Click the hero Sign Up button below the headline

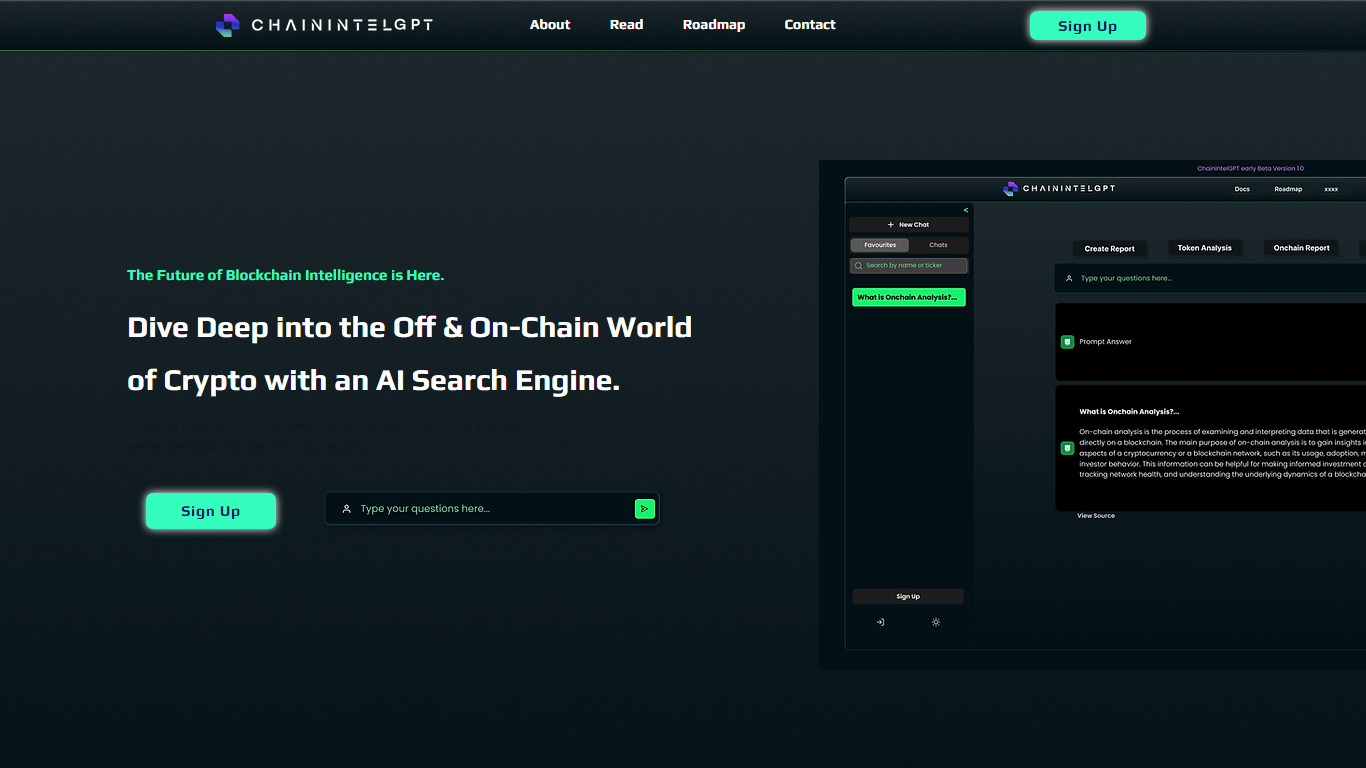pos(211,511)
